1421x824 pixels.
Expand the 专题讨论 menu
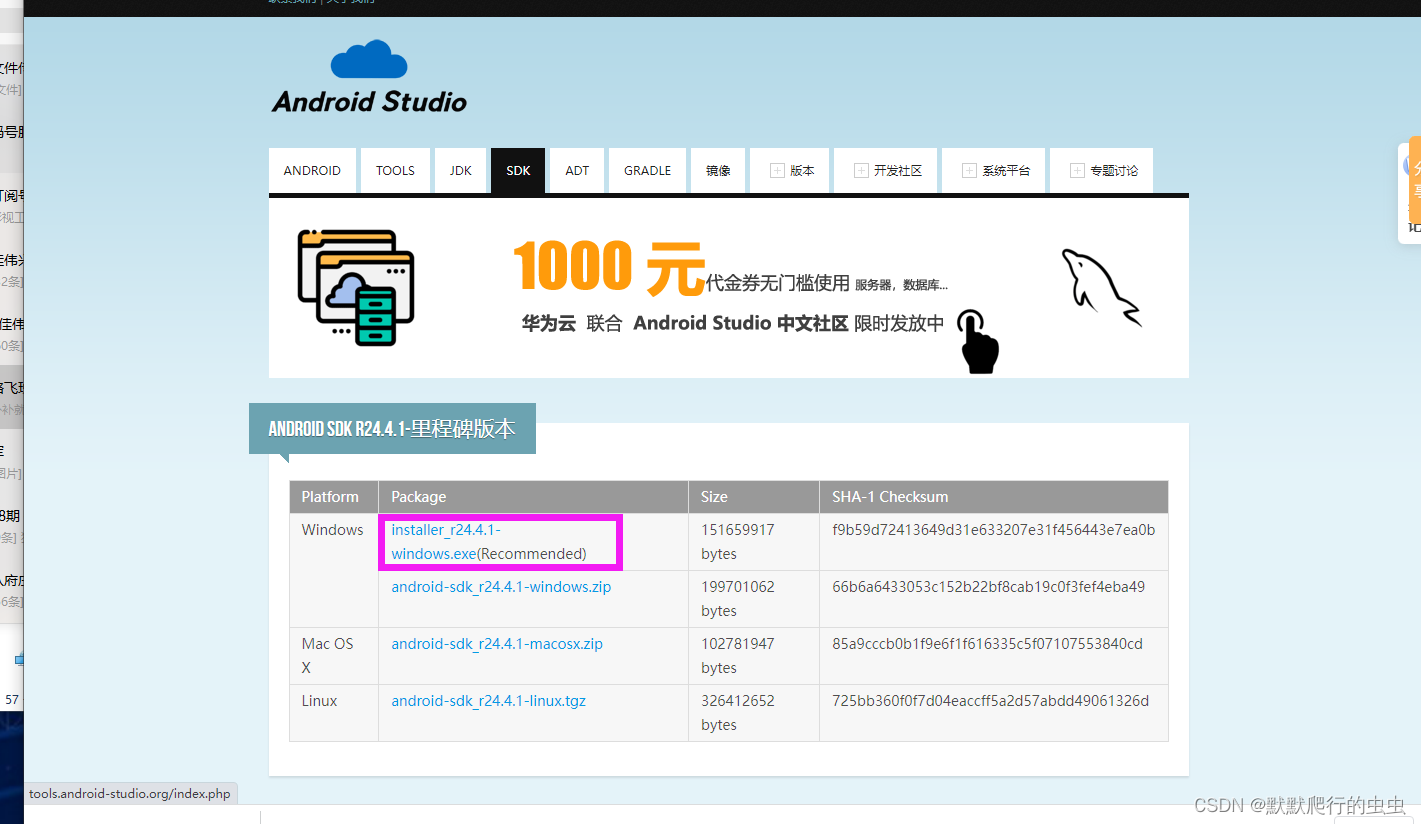tap(1103, 170)
